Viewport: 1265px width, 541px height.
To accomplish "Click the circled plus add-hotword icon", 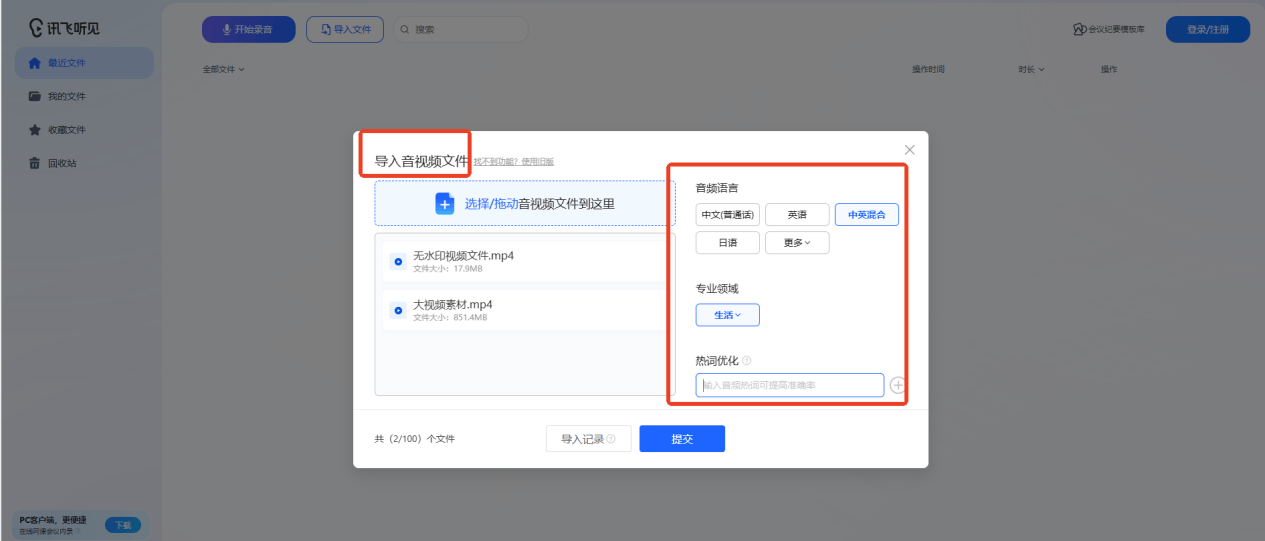I will (898, 385).
